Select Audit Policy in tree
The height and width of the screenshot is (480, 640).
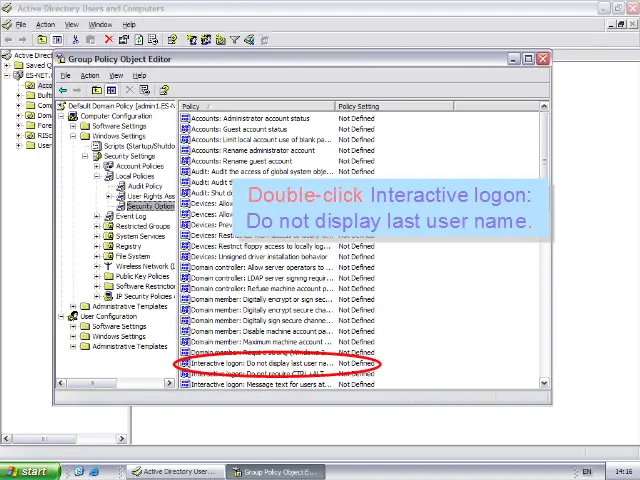[x=145, y=186]
